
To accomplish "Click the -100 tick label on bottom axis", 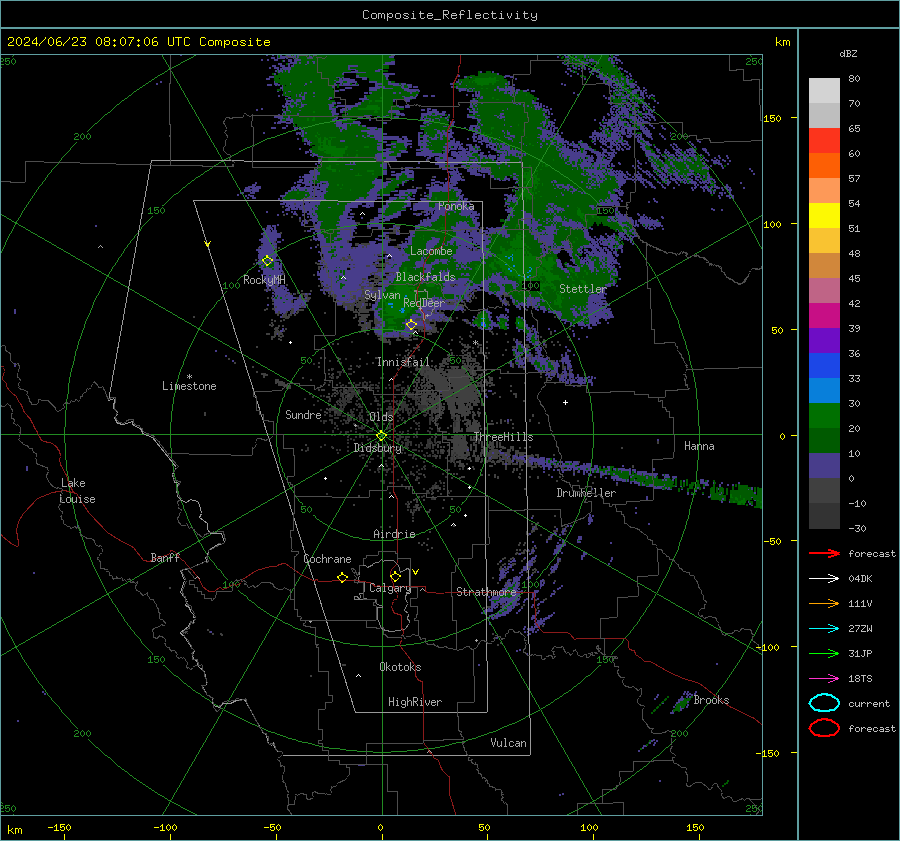I will point(165,827).
